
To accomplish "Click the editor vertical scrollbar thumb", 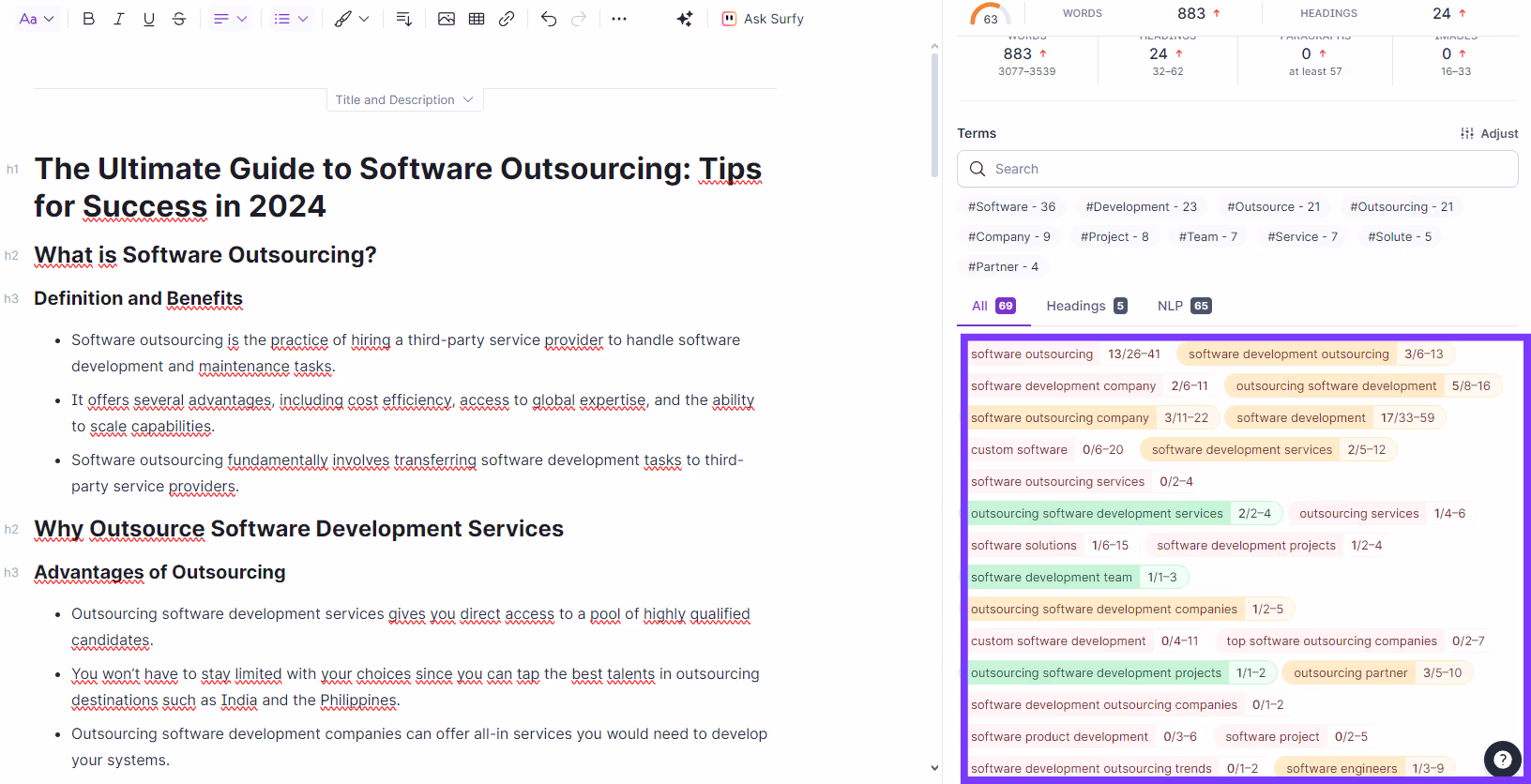I will [x=934, y=114].
